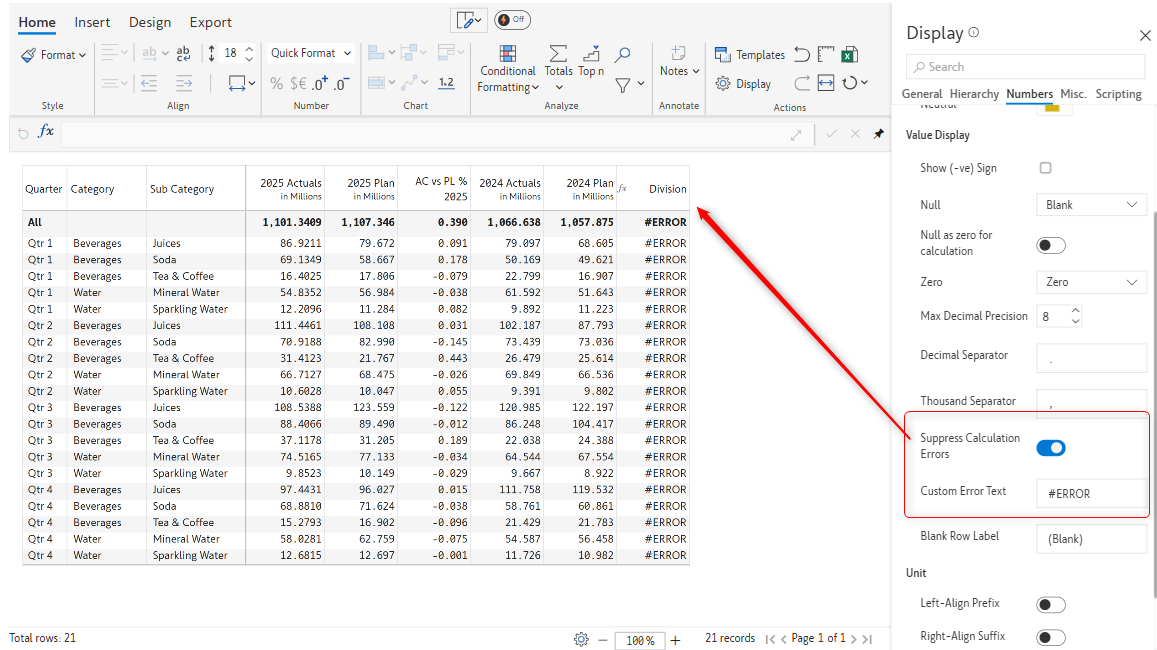Click the fx formula icon
1157x650 pixels.
click(46, 132)
